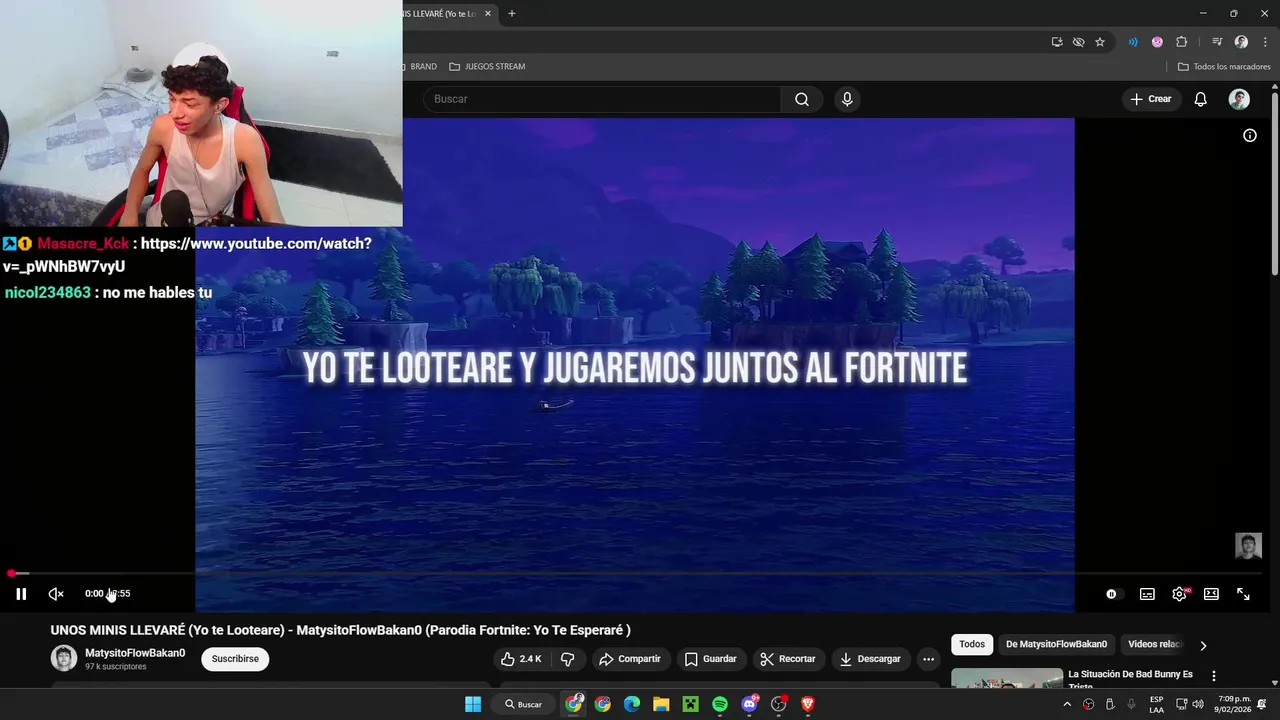Pause the video with the pause button
This screenshot has width=1280, height=720.
tap(21, 594)
